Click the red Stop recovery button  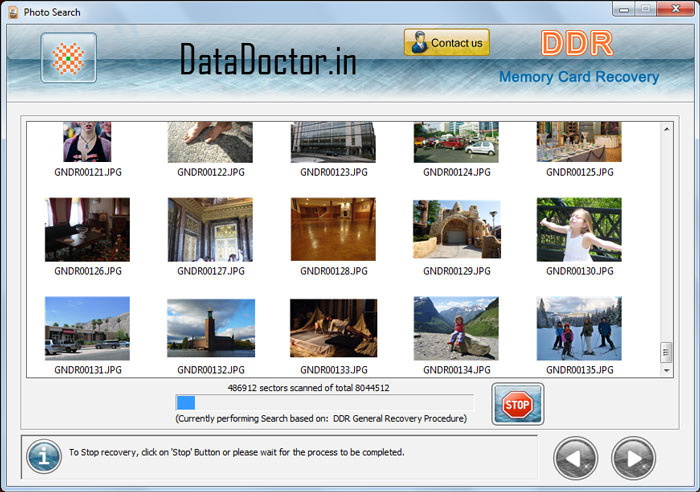(x=517, y=404)
